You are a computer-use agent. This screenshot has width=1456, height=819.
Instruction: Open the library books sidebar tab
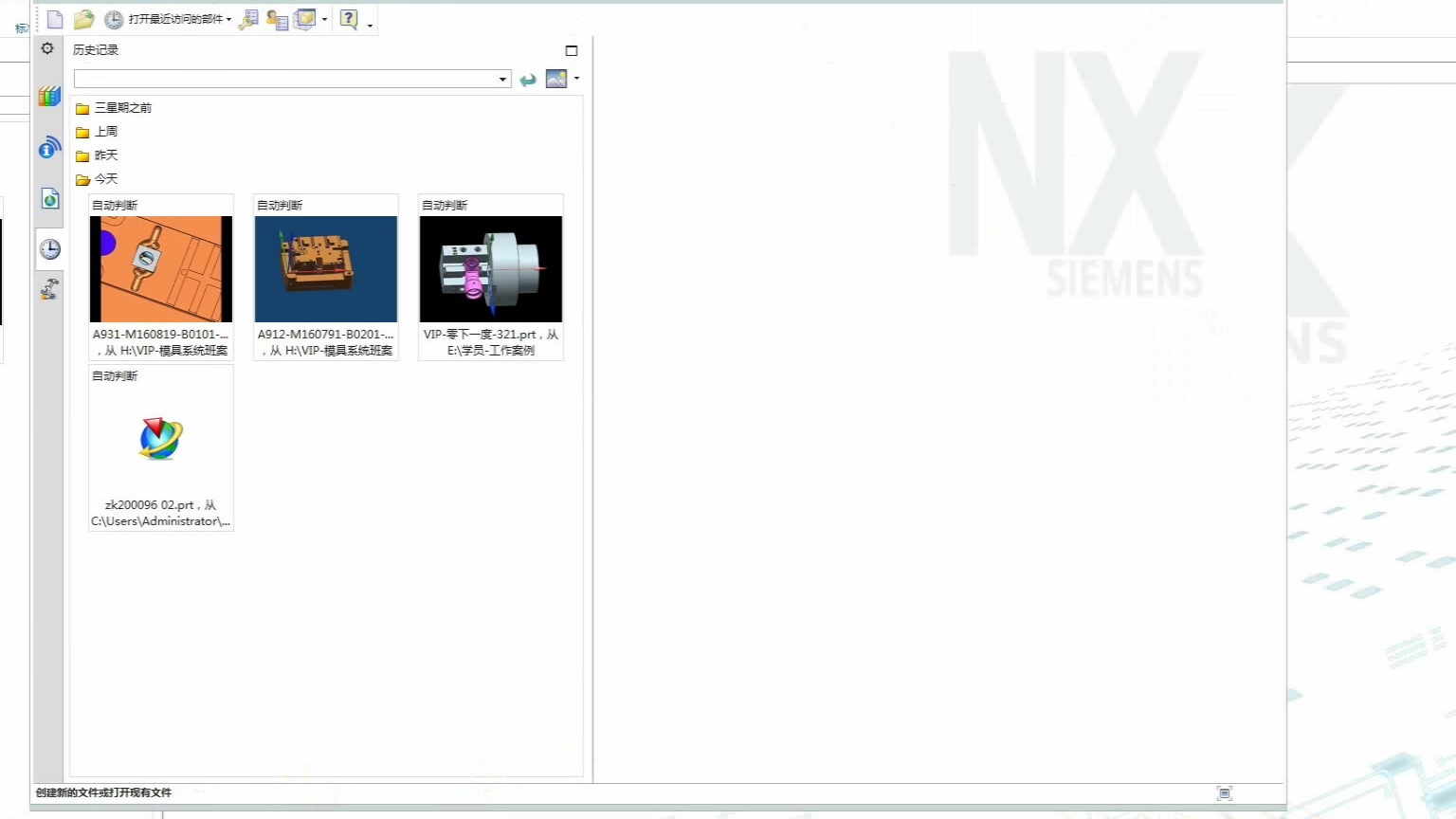49,96
